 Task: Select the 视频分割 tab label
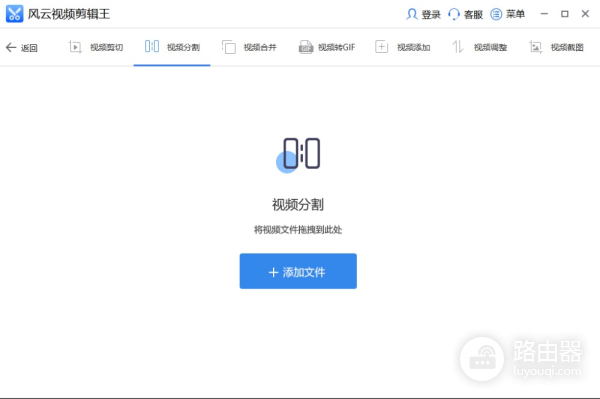[183, 47]
